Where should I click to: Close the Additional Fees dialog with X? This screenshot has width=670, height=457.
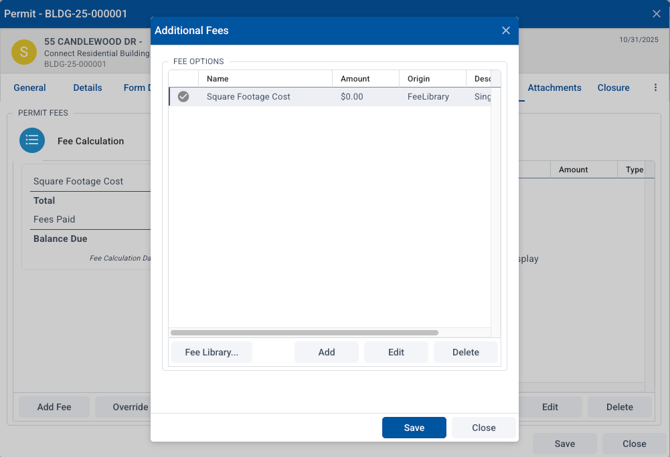(x=505, y=31)
